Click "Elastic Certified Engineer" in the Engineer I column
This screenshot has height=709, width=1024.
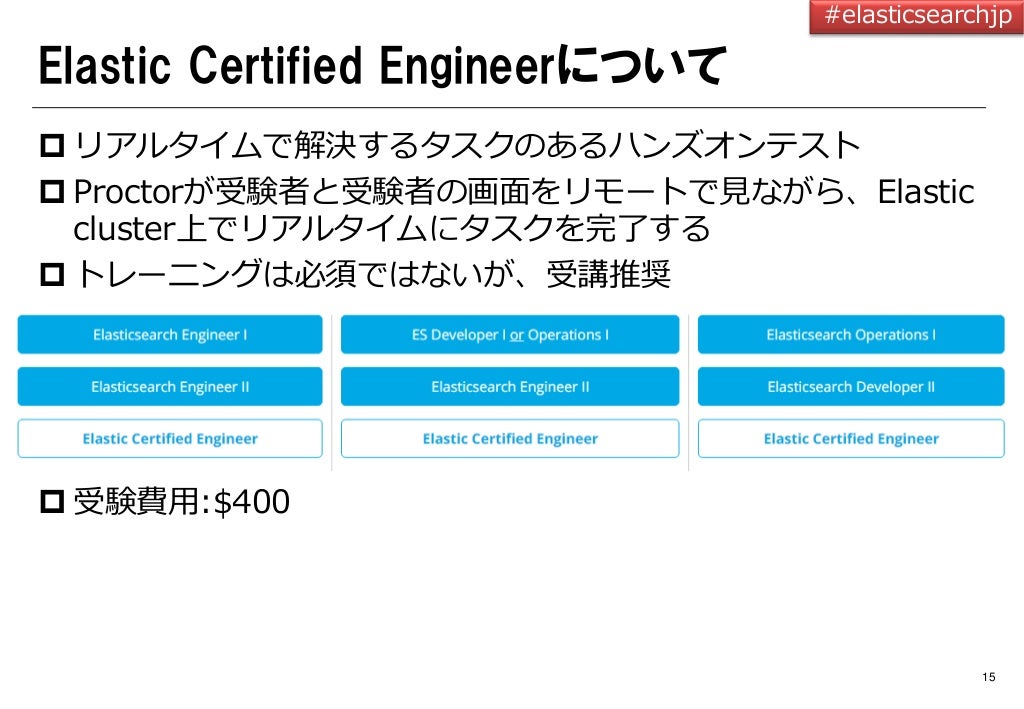point(170,439)
